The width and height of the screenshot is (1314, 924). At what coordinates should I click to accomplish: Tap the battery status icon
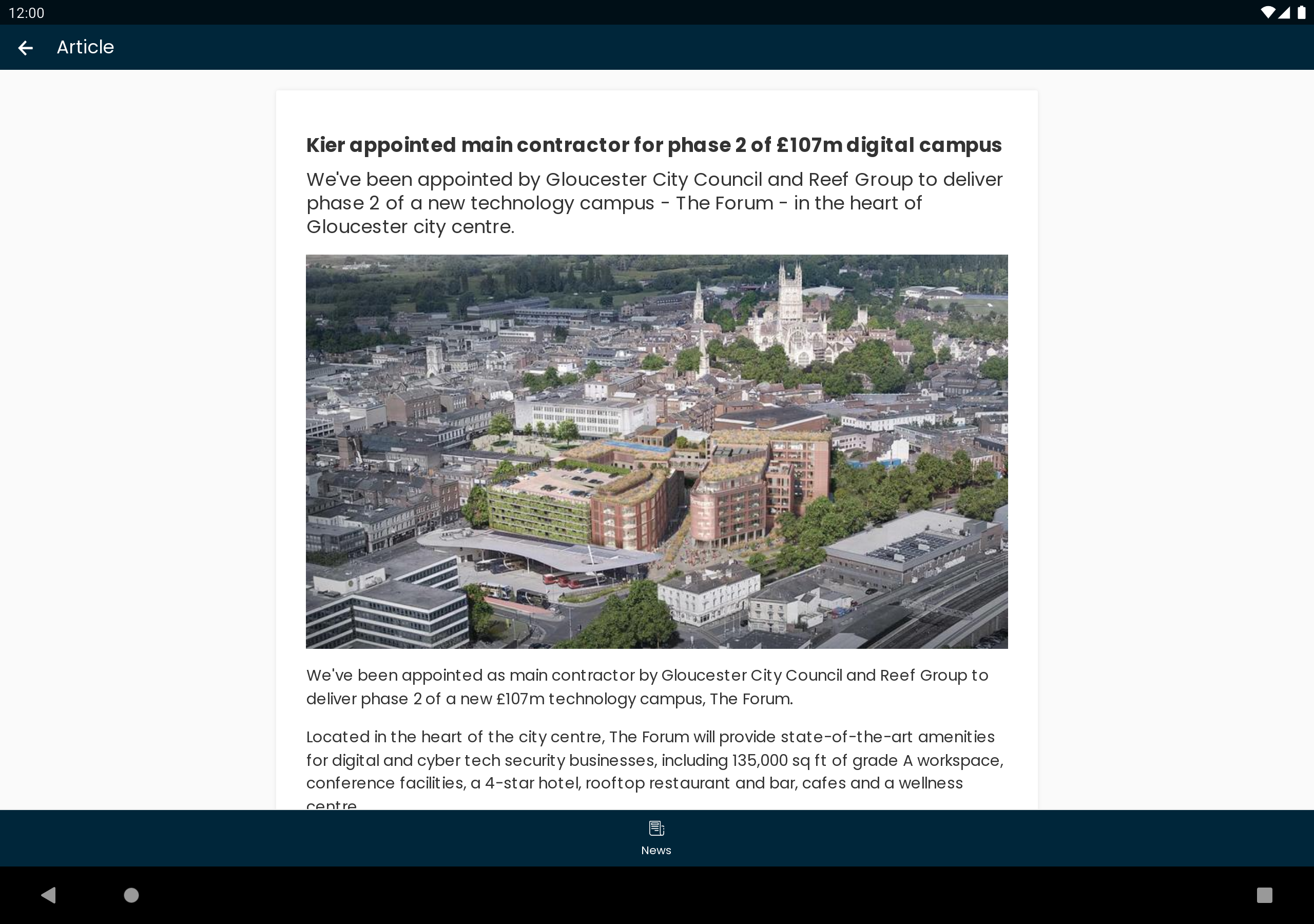click(1301, 13)
